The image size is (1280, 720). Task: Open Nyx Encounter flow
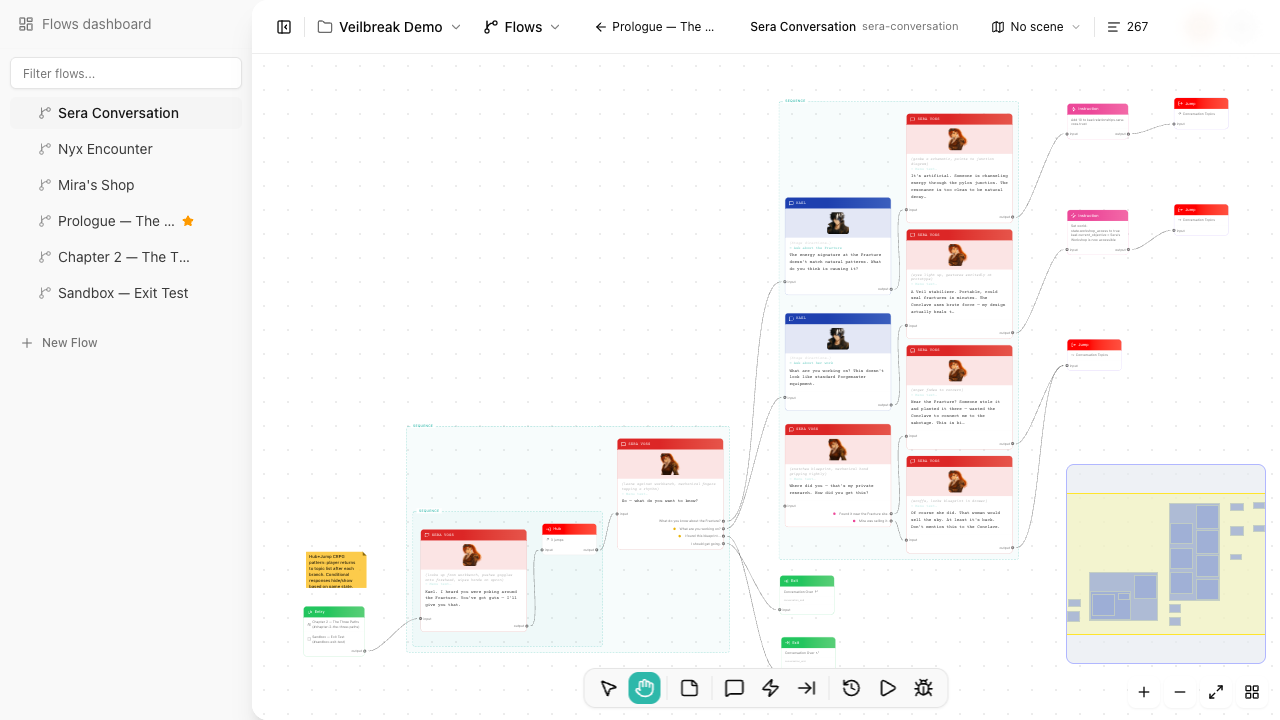[x=126, y=149]
